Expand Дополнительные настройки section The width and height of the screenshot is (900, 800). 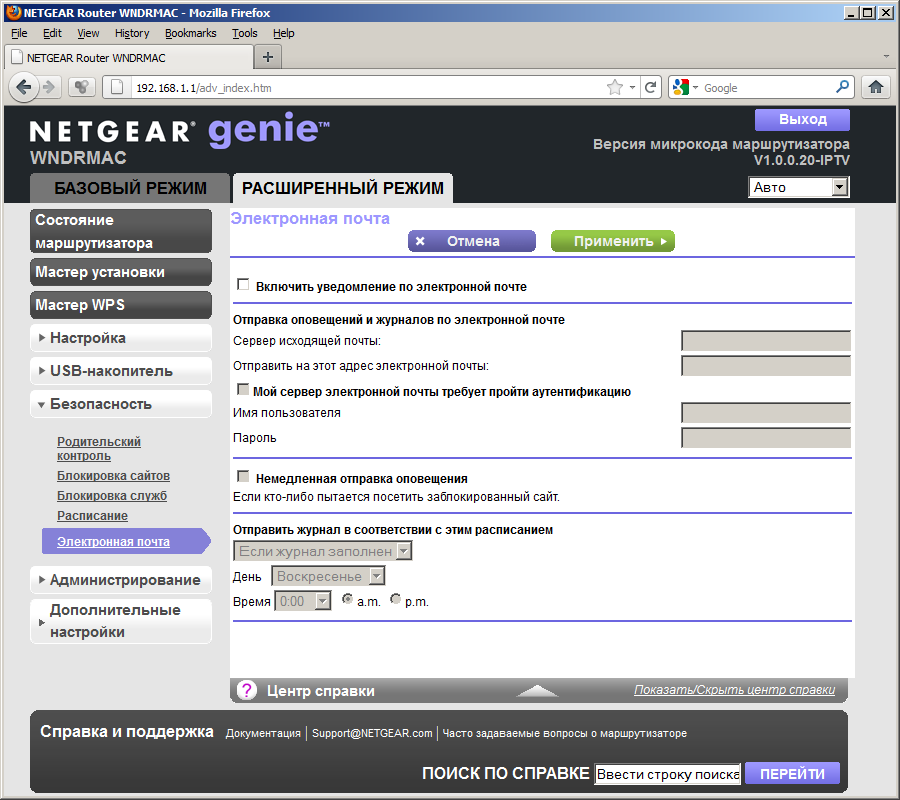pos(121,621)
